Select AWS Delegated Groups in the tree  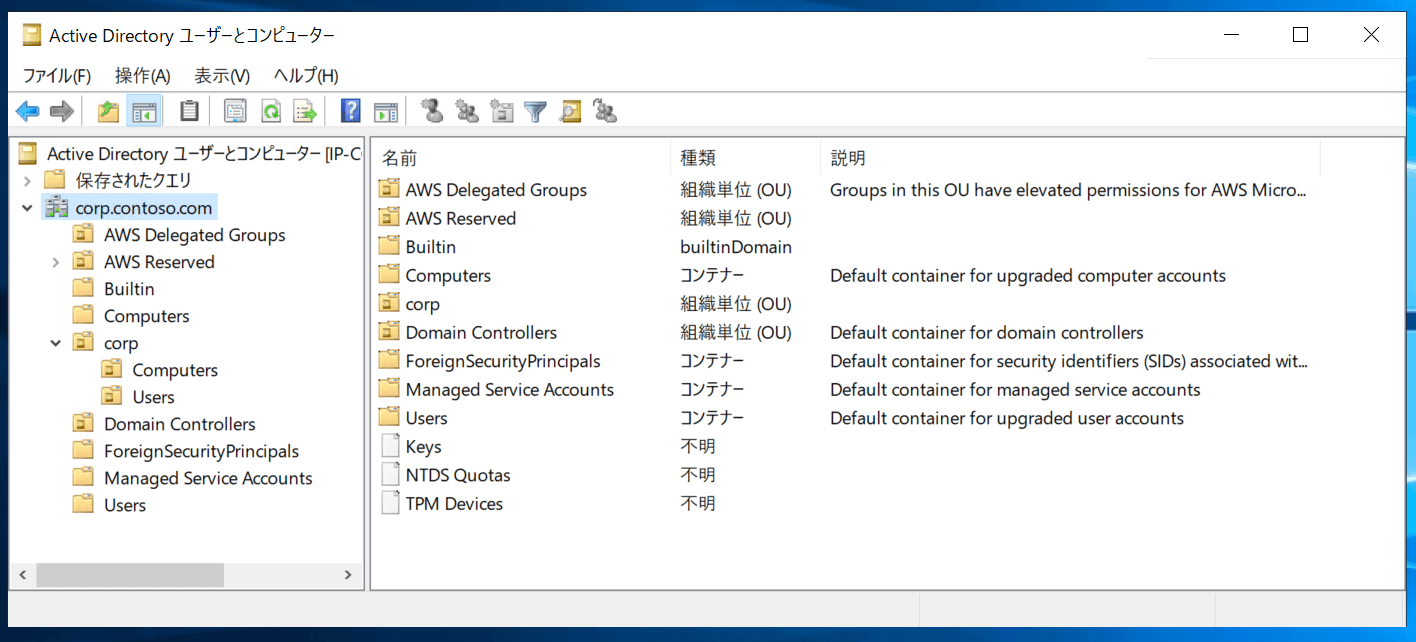(x=195, y=235)
